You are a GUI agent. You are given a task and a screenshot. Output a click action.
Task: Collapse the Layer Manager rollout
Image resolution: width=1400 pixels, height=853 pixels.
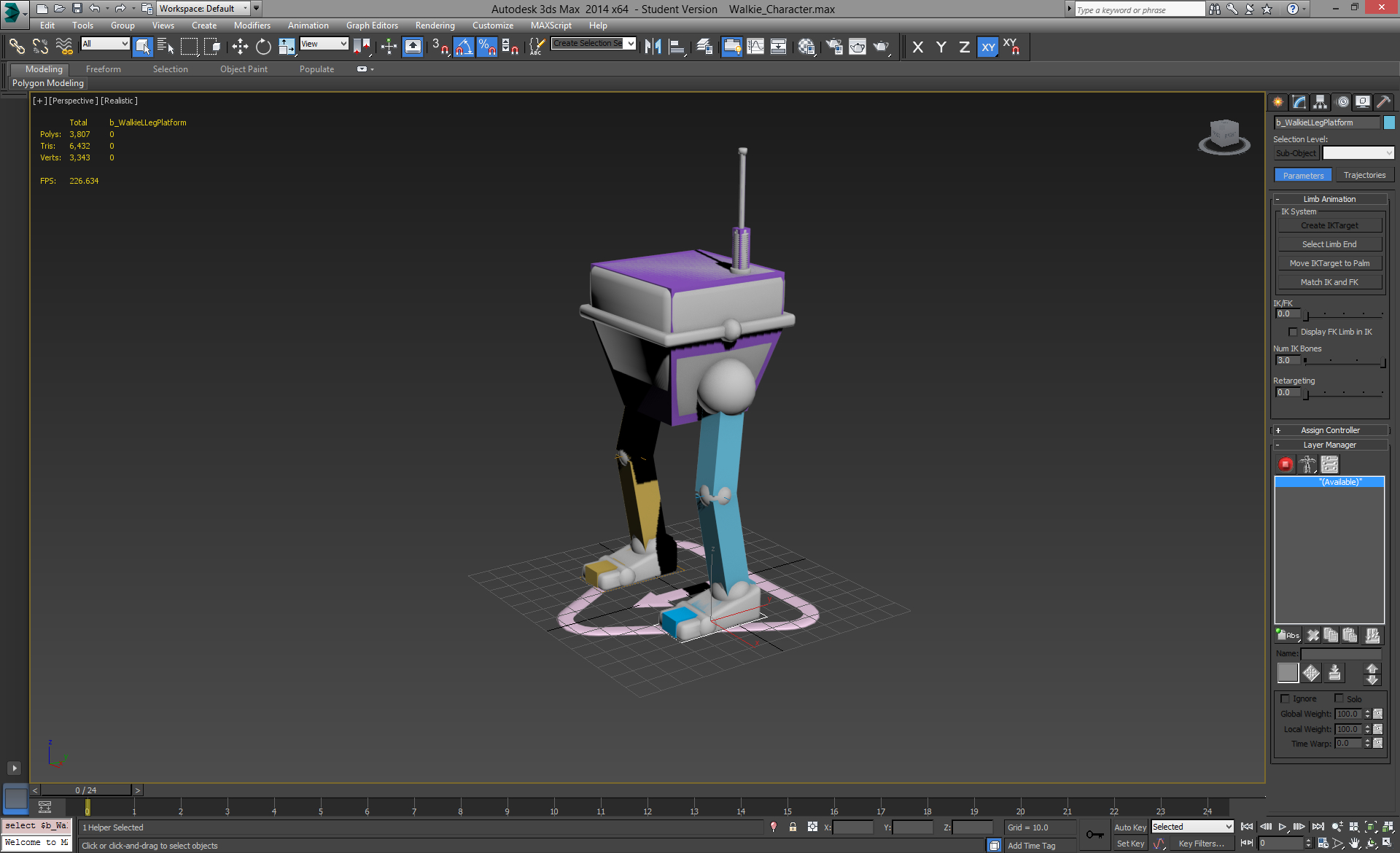point(1329,445)
